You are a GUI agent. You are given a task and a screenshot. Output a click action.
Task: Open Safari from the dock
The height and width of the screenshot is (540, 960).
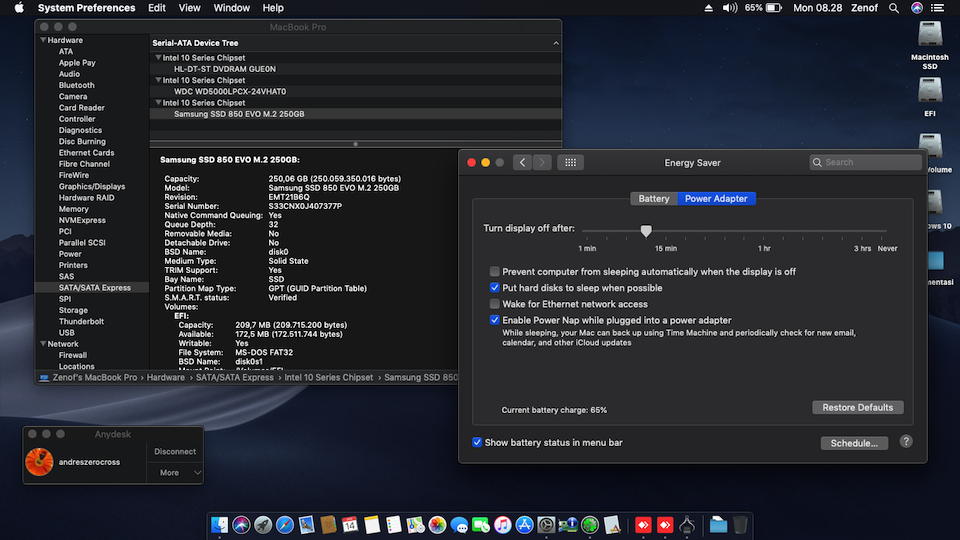[285, 525]
